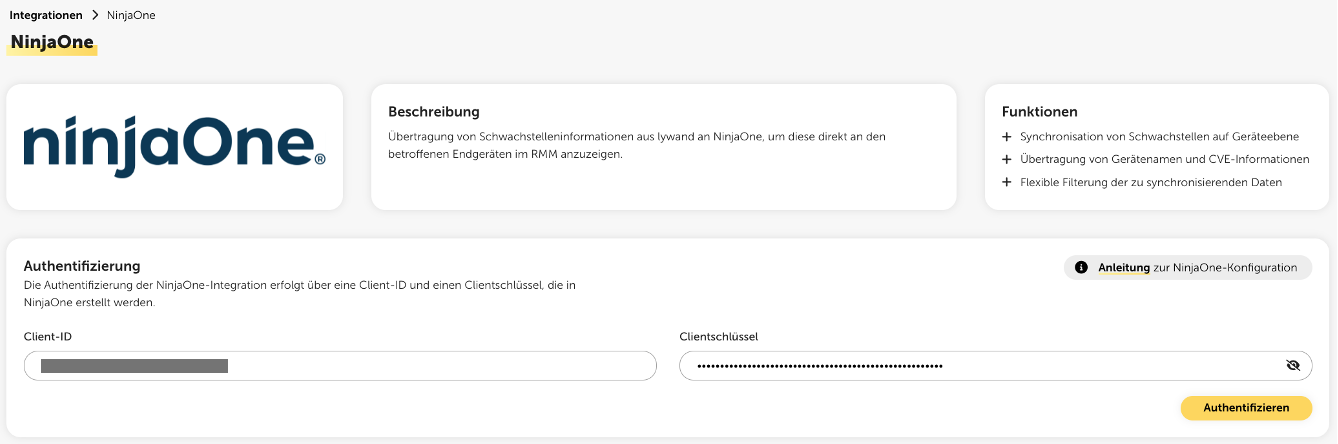1338x444 pixels.
Task: Focus the Client-ID input field
Action: point(340,366)
